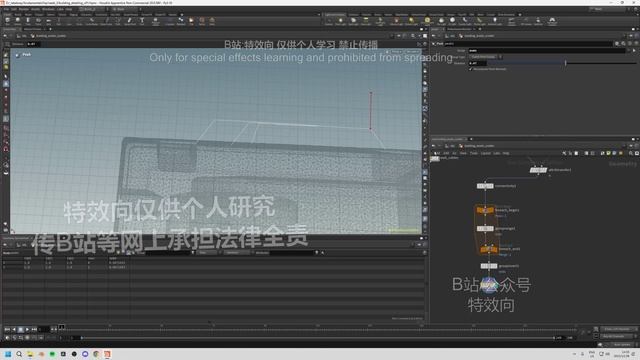640x360 pixels.
Task: Open the Group Type dropdown
Action: (x=487, y=57)
